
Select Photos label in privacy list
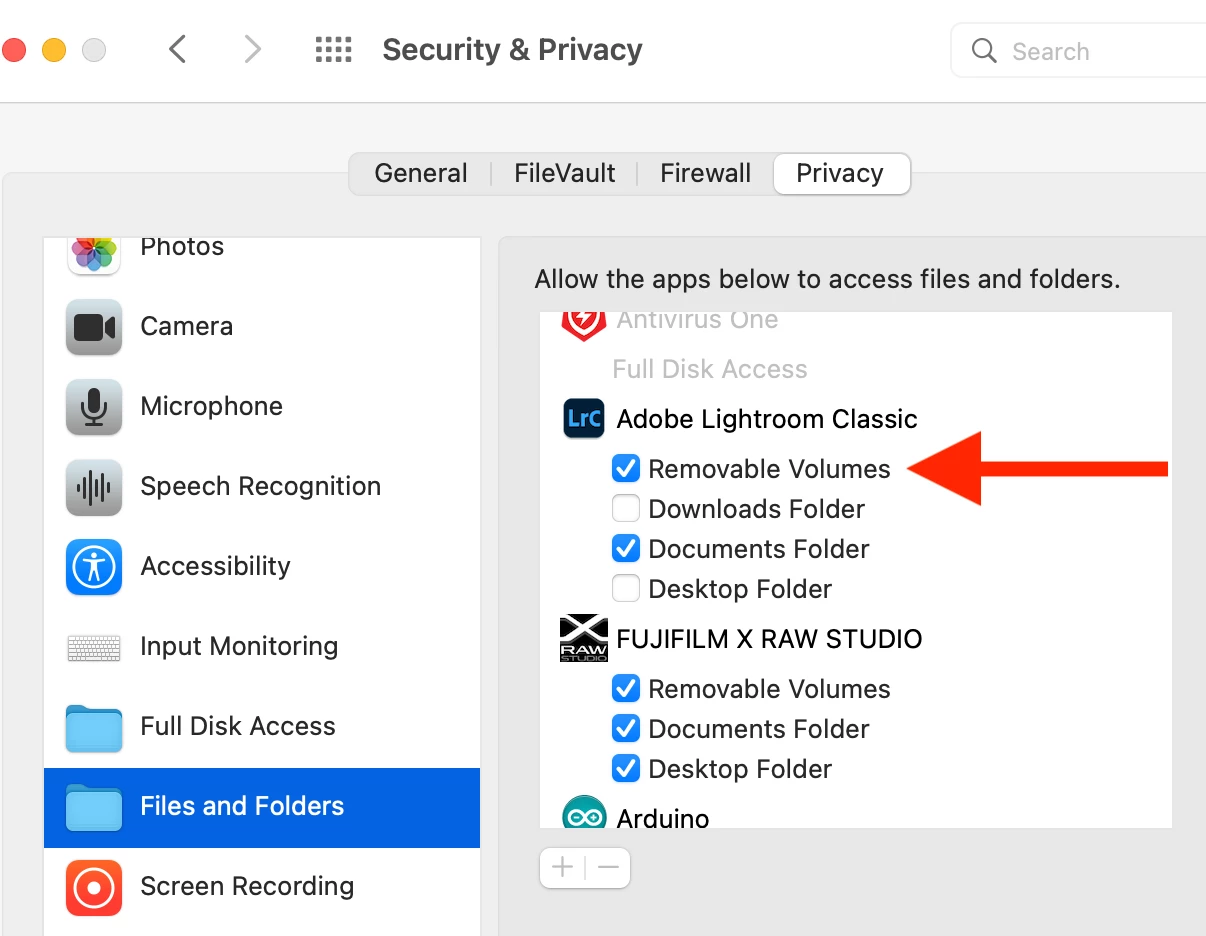click(182, 247)
